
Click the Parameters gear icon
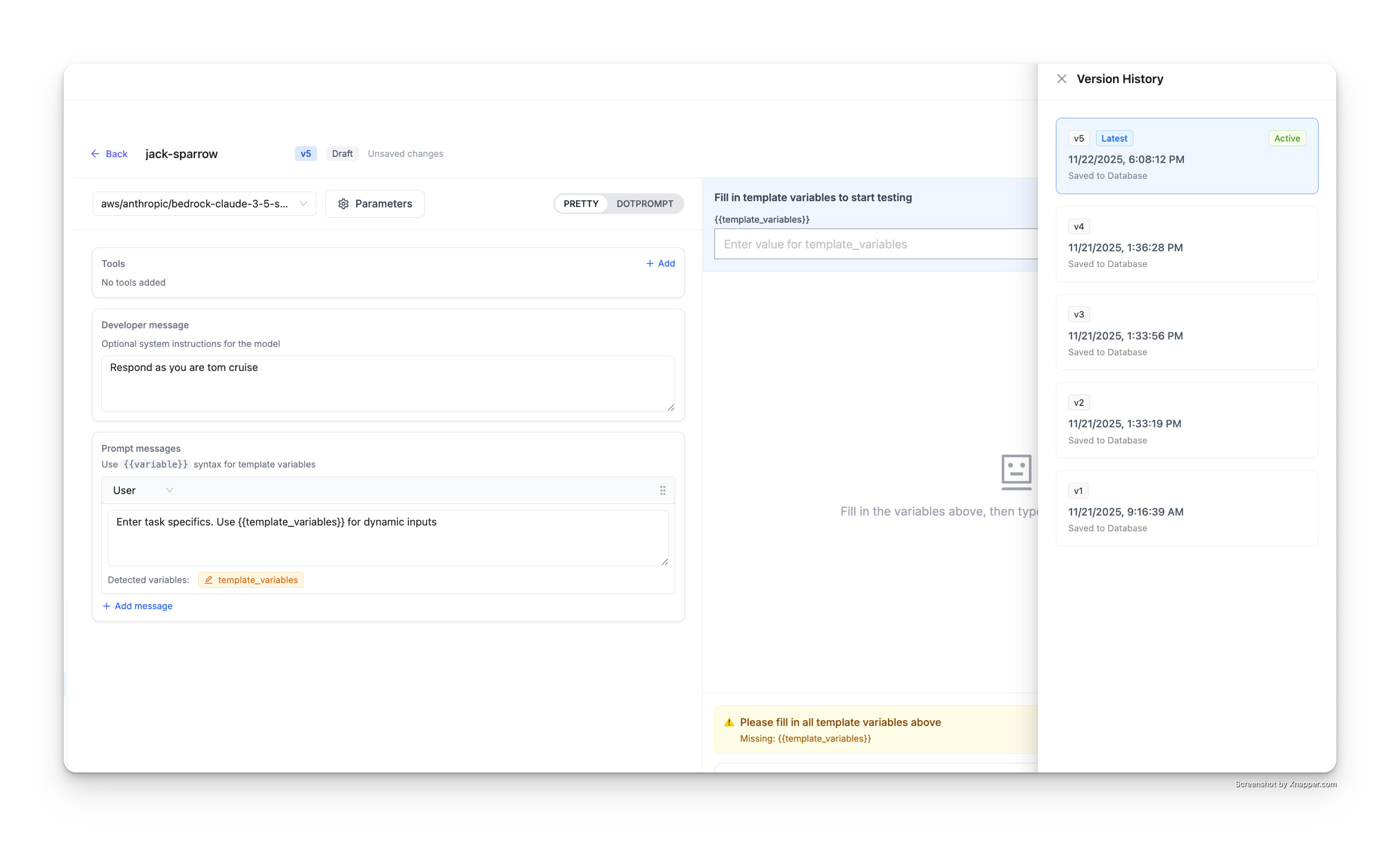click(343, 204)
